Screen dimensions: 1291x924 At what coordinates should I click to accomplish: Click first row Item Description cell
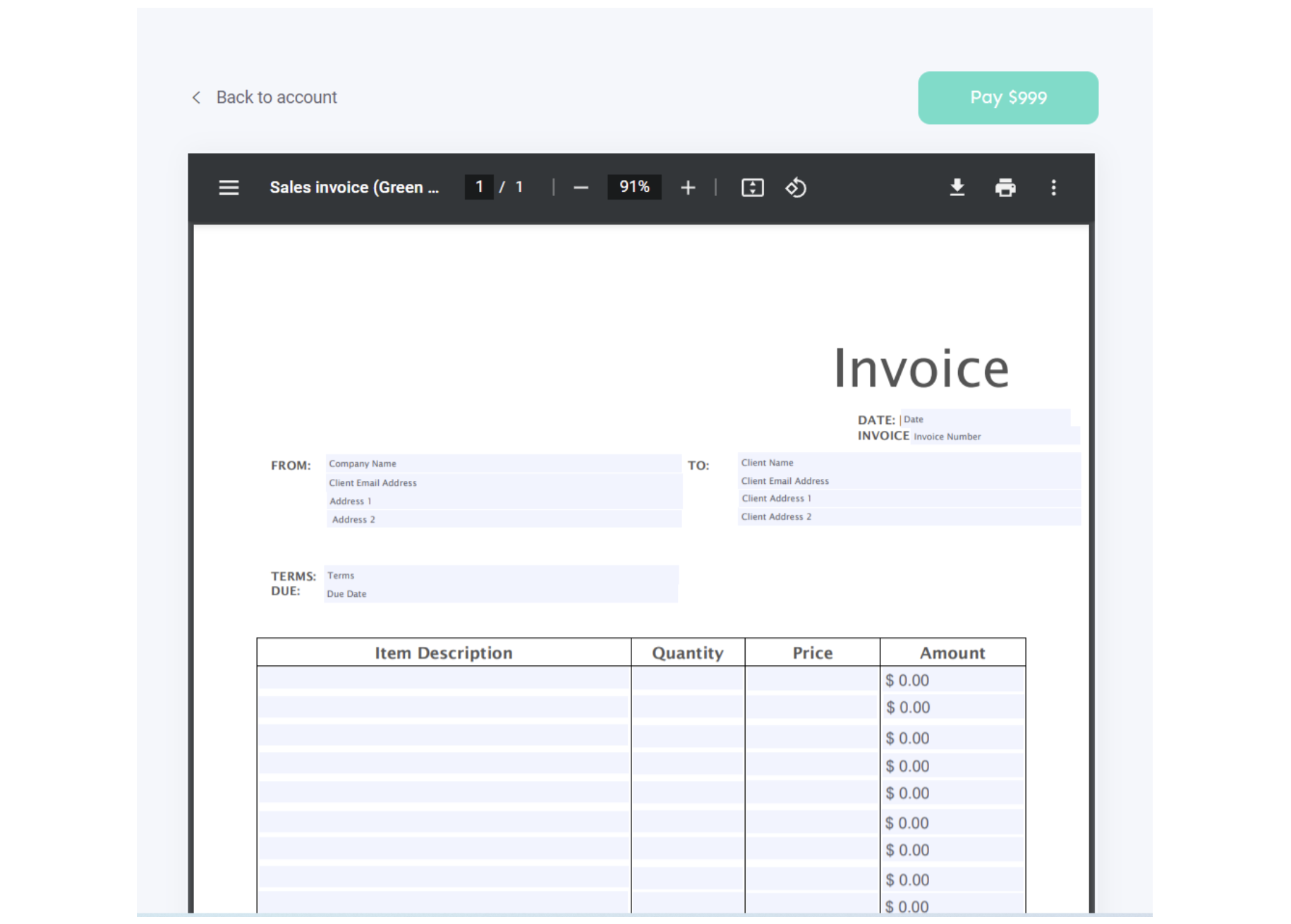point(444,679)
